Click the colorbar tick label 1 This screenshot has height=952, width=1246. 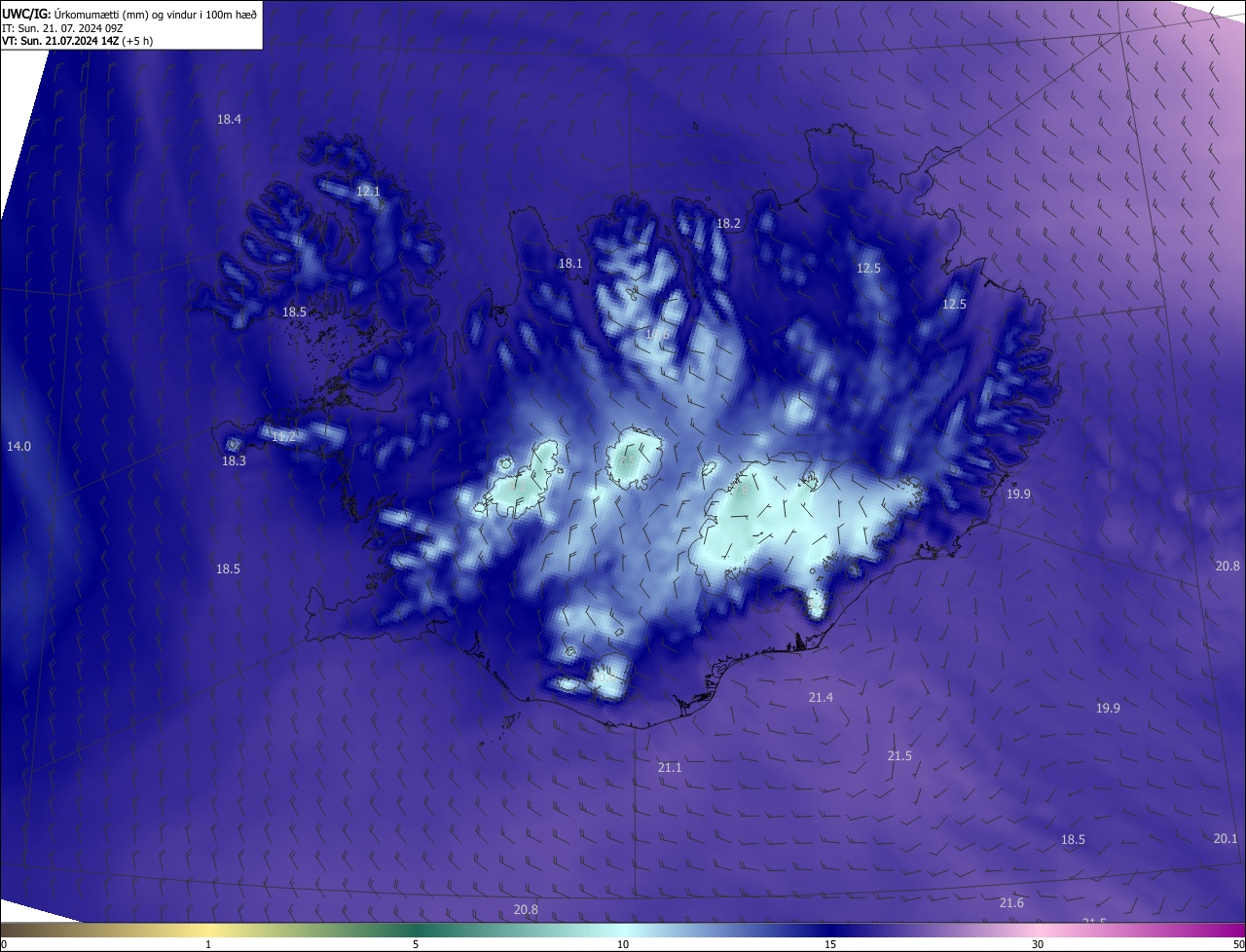(208, 944)
